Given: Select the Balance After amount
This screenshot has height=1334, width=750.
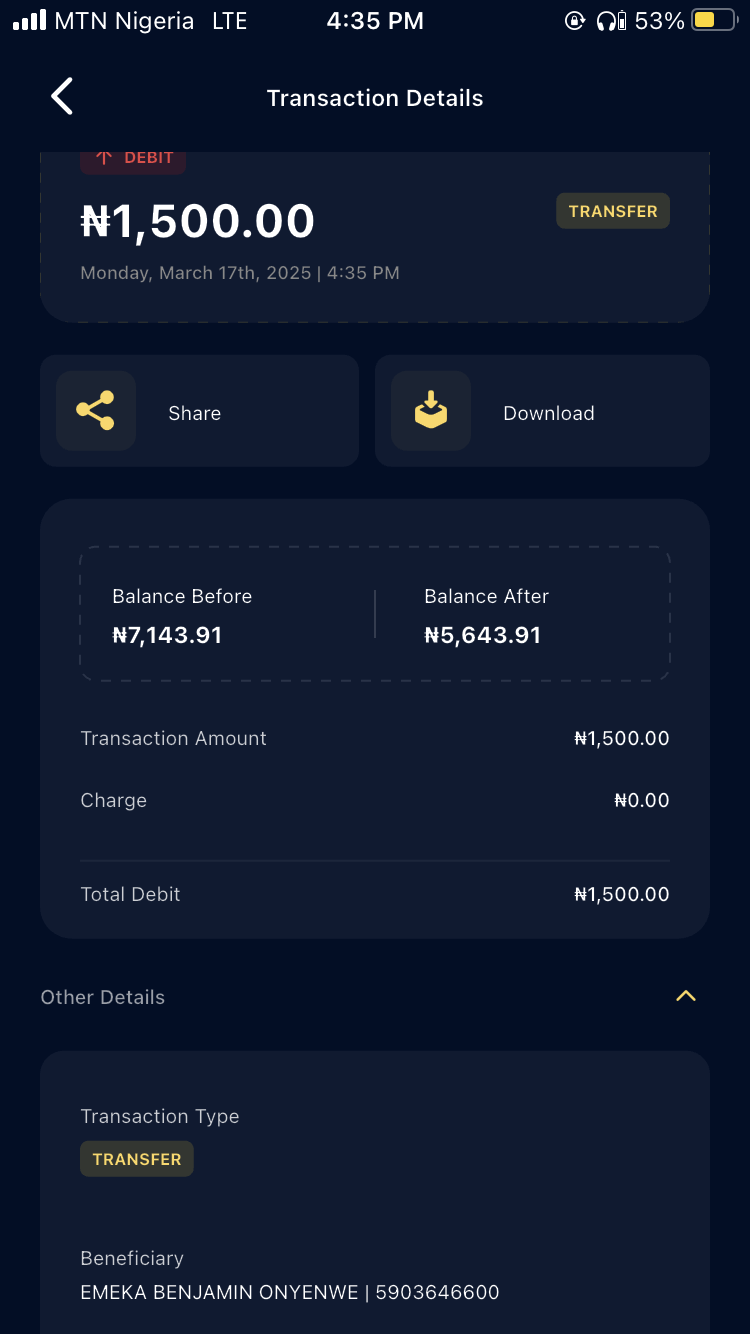Looking at the screenshot, I should [x=483, y=635].
